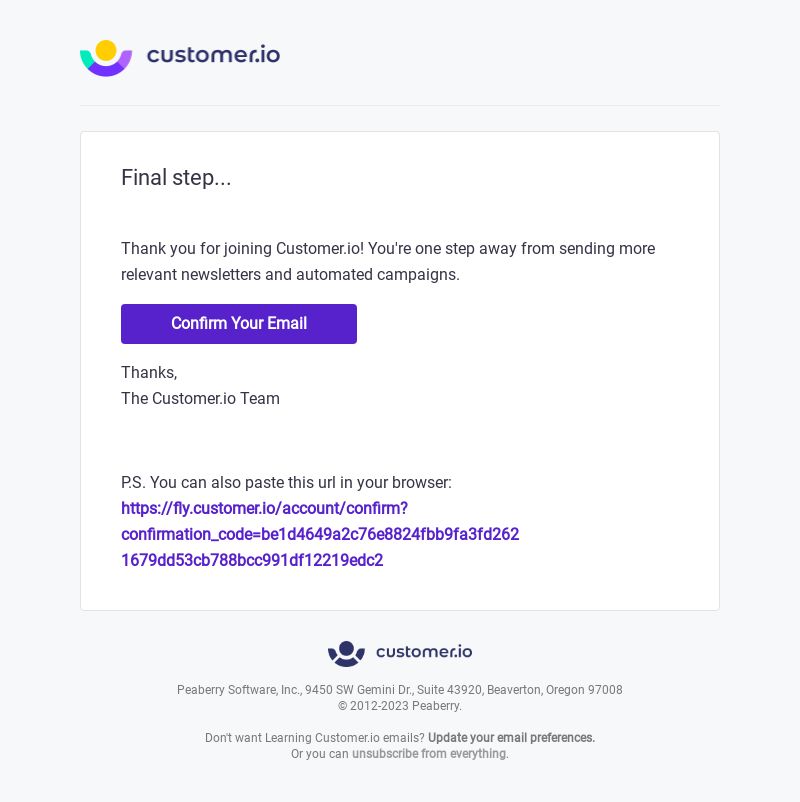Viewport: 800px width, 802px height.
Task: Click the Thank you for joining paragraph
Action: 388,261
